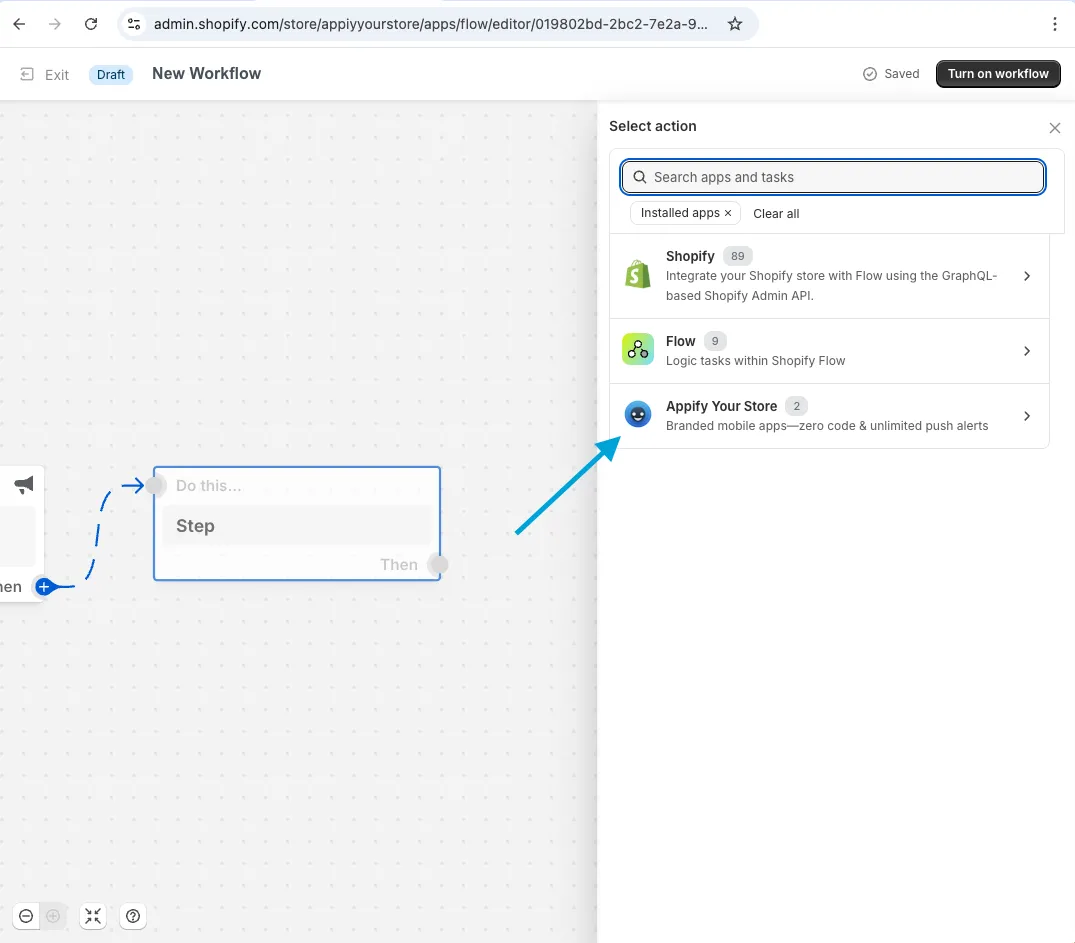Reload the page with the refresh icon
This screenshot has height=943, width=1075.
(90, 24)
